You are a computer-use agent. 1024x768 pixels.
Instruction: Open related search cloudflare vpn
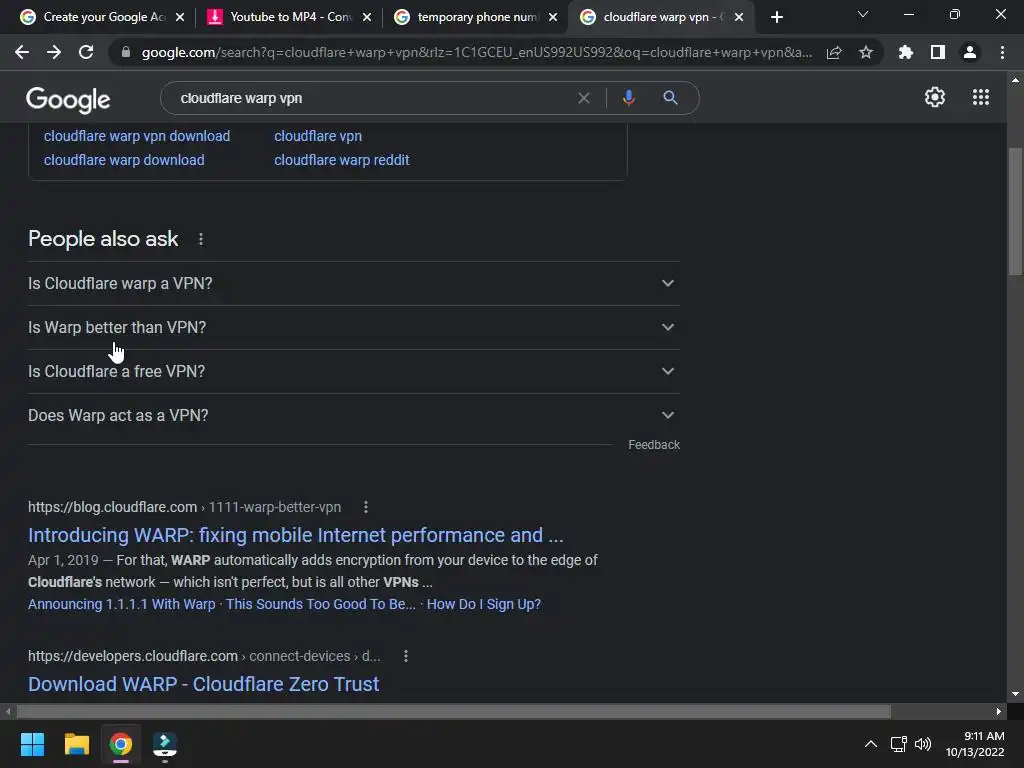[318, 136]
